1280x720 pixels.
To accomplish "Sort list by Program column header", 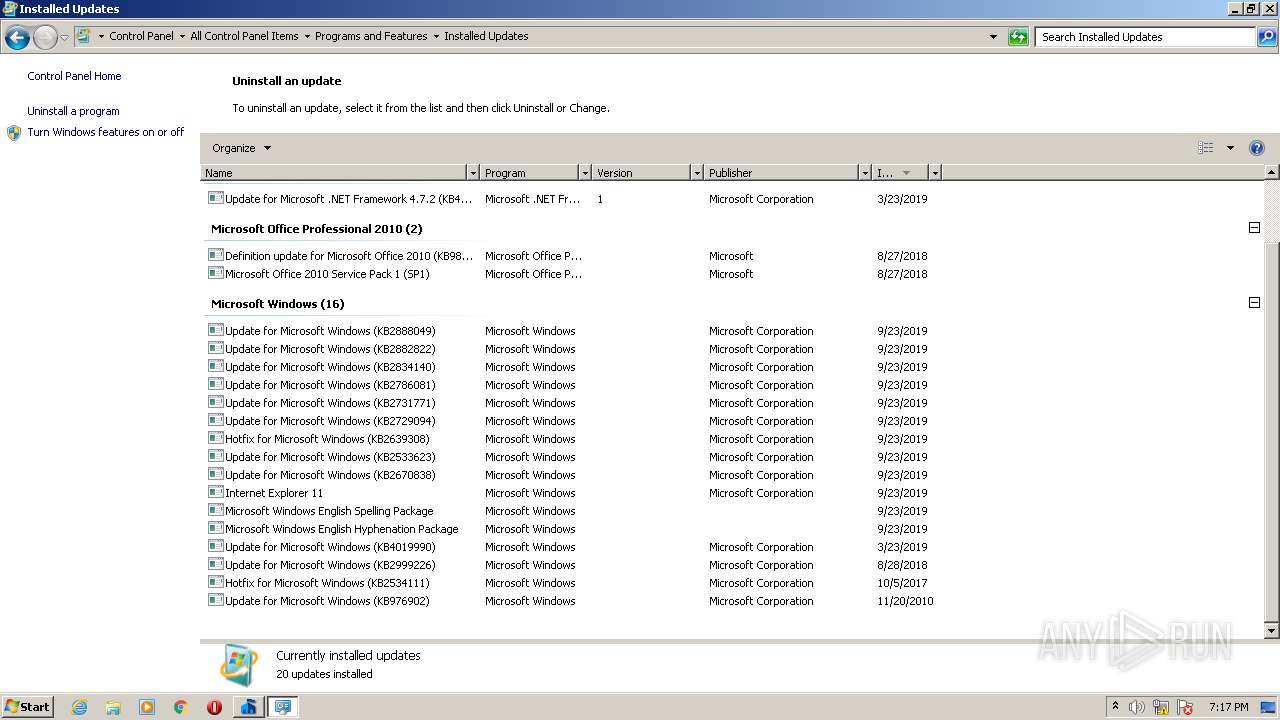I will 529,173.
